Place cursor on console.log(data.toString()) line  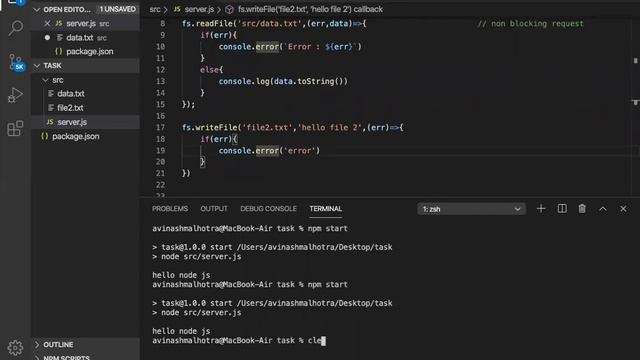tap(283, 81)
